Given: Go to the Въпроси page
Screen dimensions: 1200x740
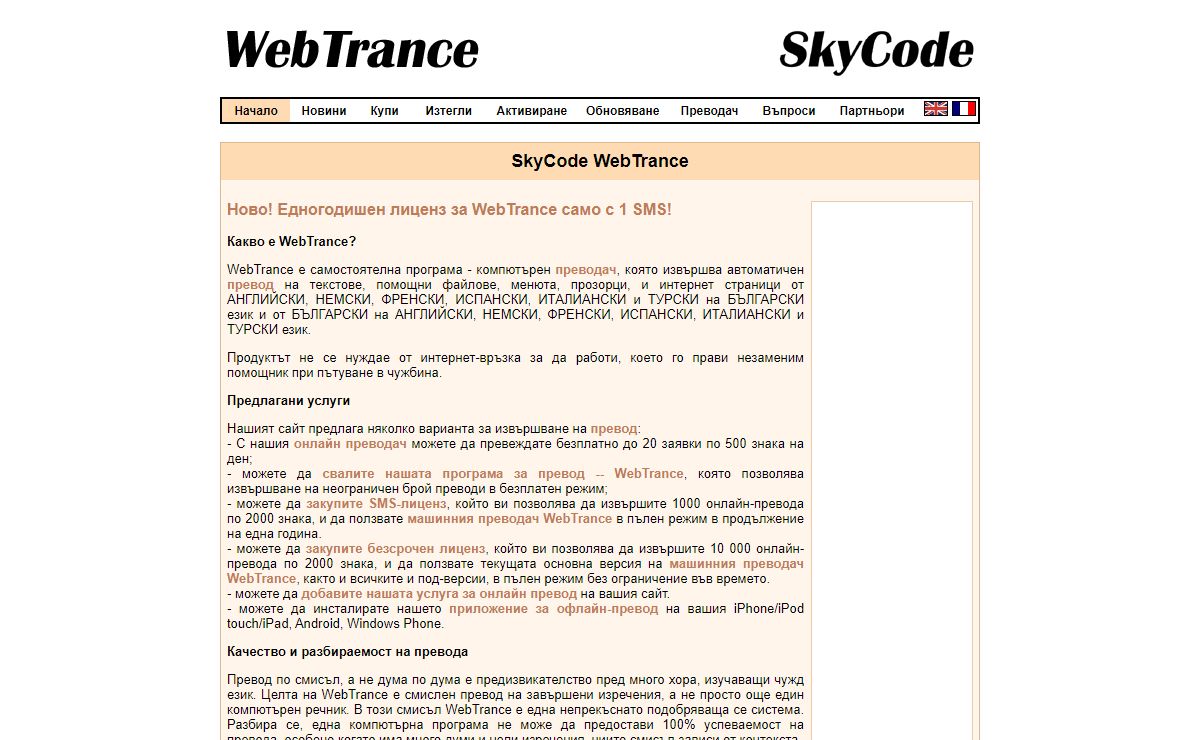Looking at the screenshot, I should click(x=789, y=111).
